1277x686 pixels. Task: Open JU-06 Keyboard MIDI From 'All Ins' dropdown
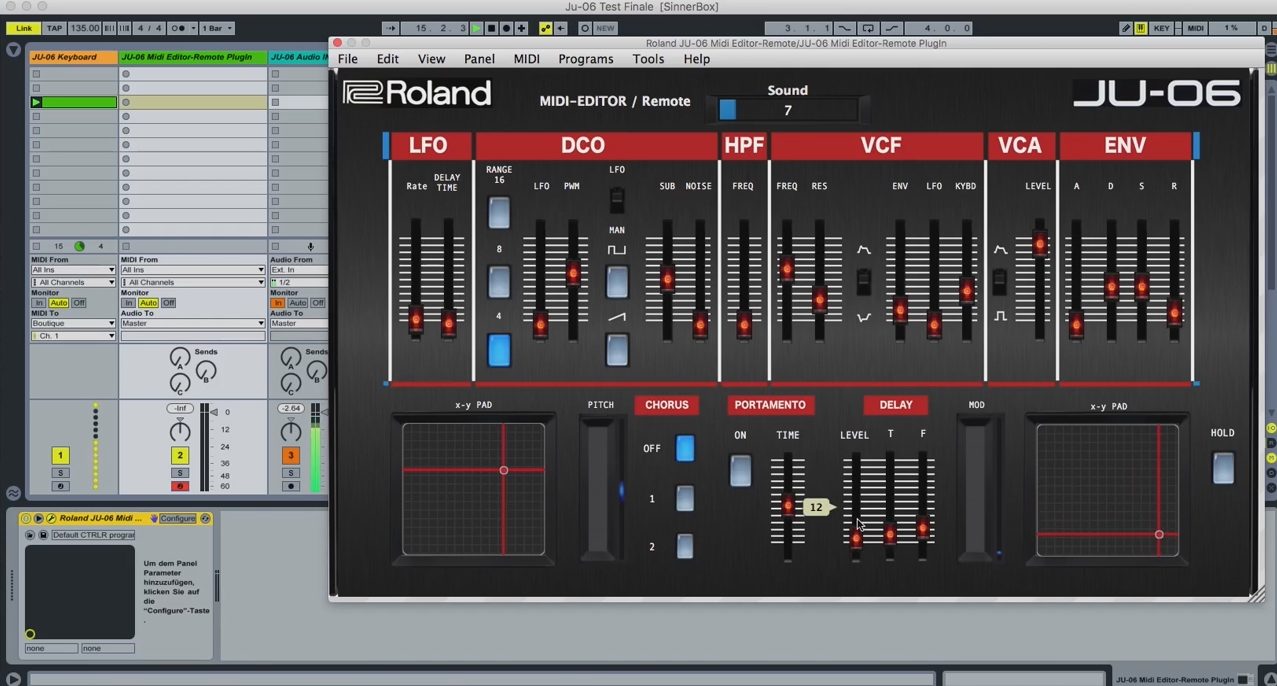click(x=73, y=270)
